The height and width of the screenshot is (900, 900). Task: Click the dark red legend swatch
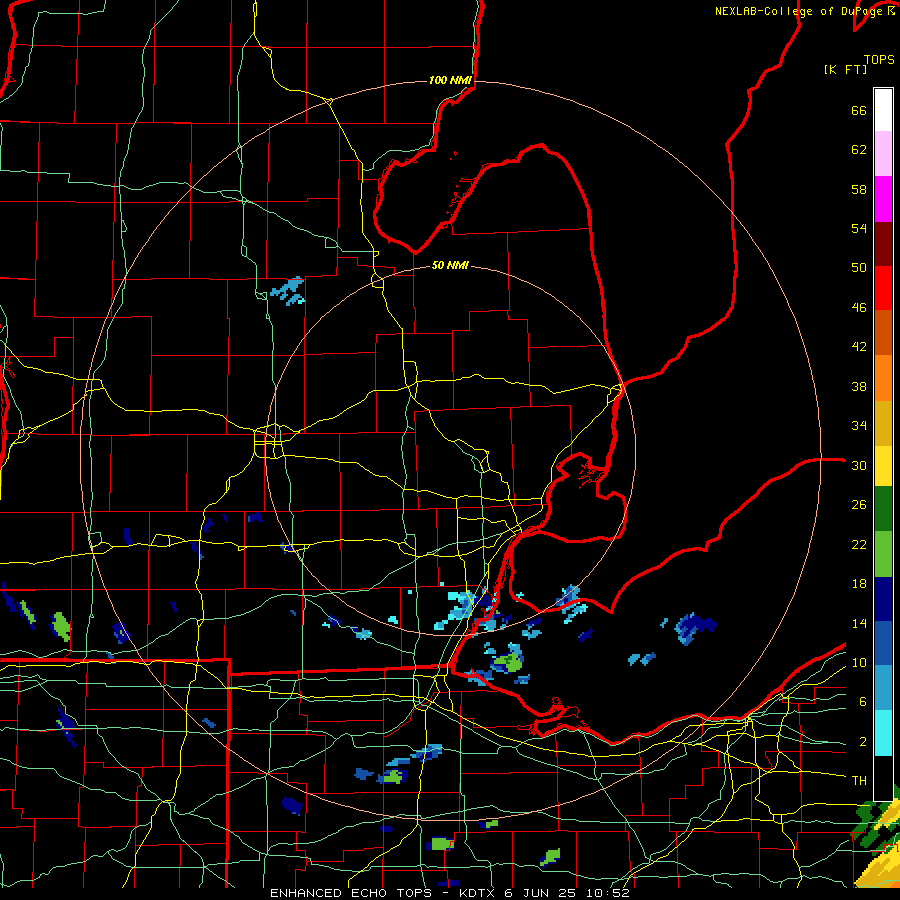pos(883,244)
